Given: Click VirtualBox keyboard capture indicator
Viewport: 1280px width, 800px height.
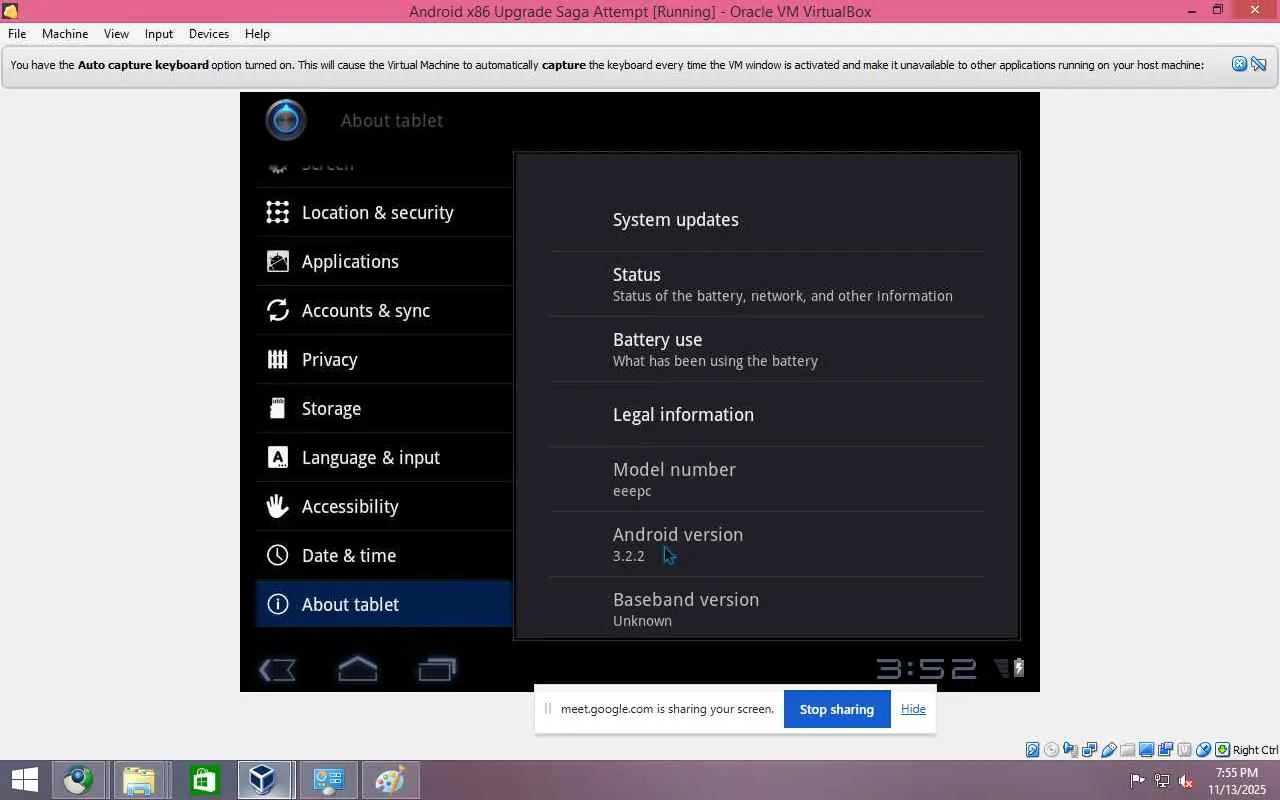Looking at the screenshot, I should pyautogui.click(x=1222, y=750).
